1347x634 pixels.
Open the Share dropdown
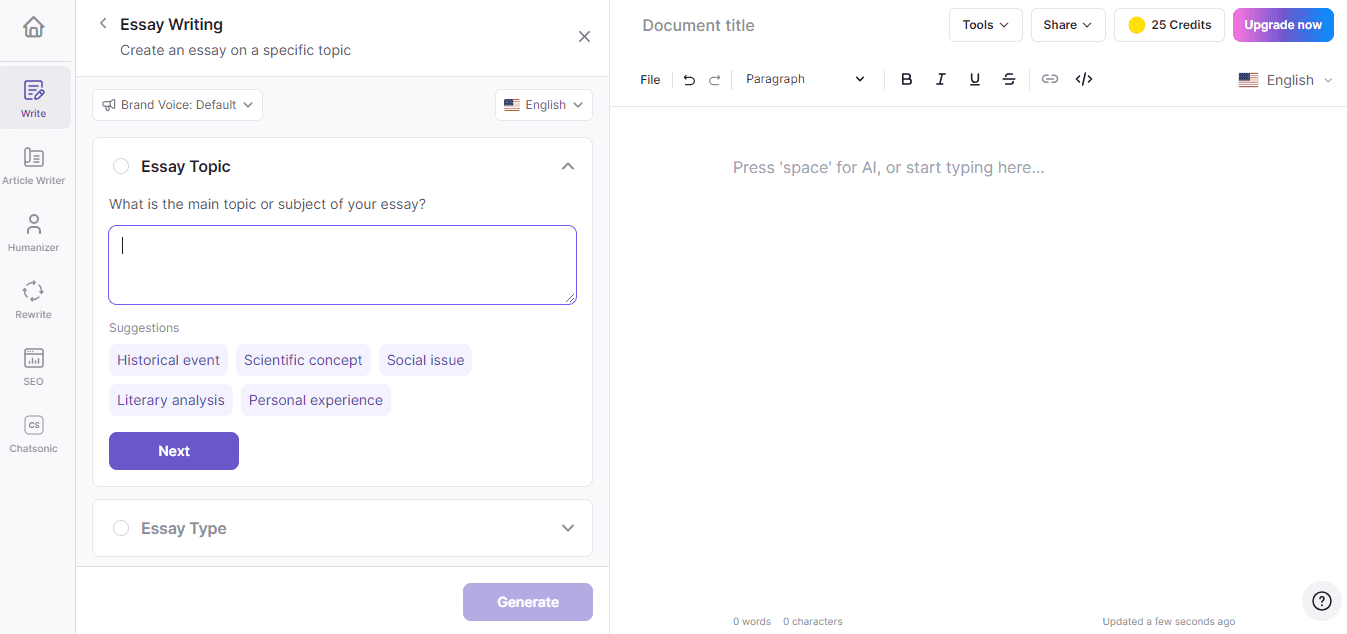coord(1067,25)
